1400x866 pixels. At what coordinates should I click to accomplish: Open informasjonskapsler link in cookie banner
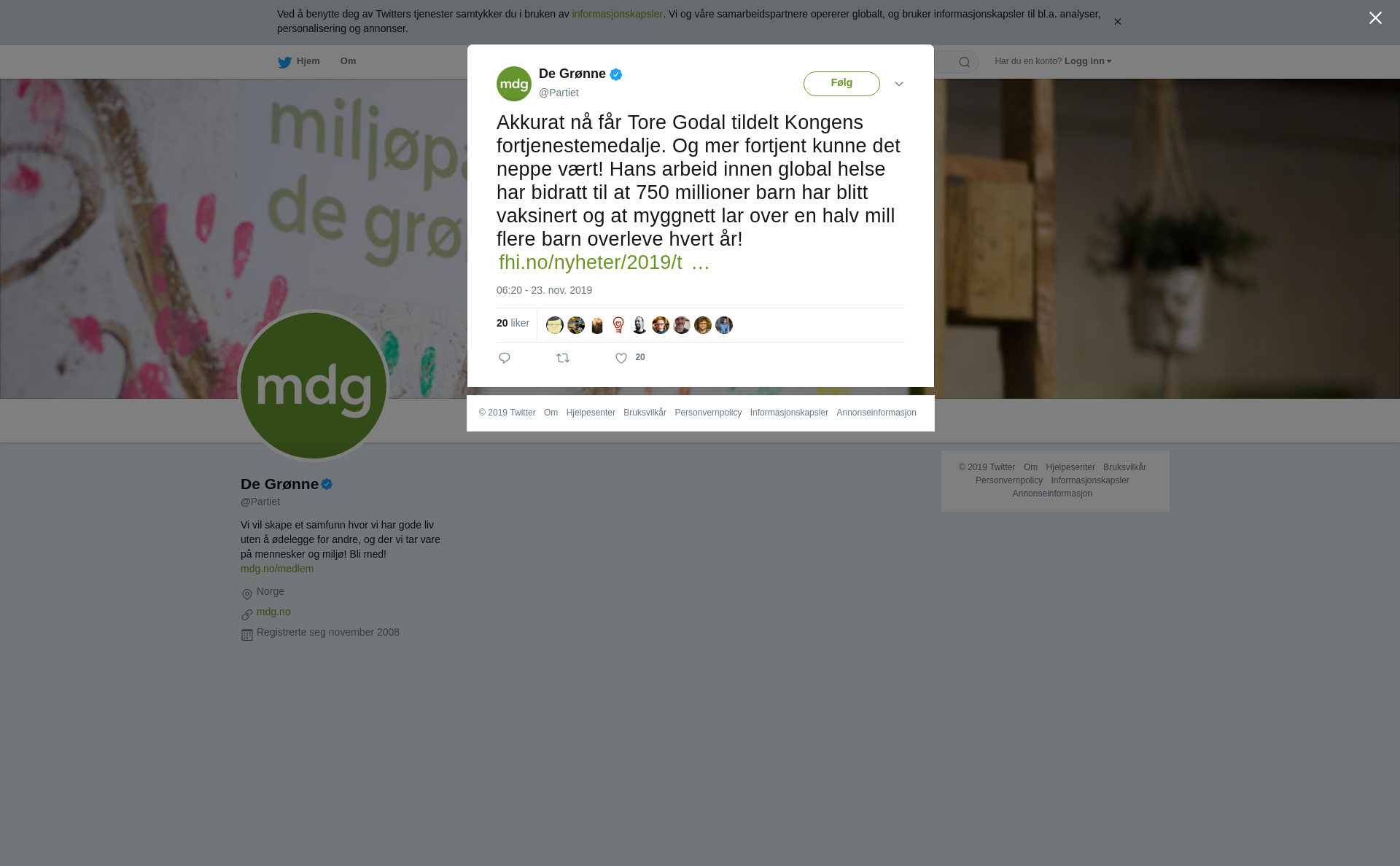(617, 14)
